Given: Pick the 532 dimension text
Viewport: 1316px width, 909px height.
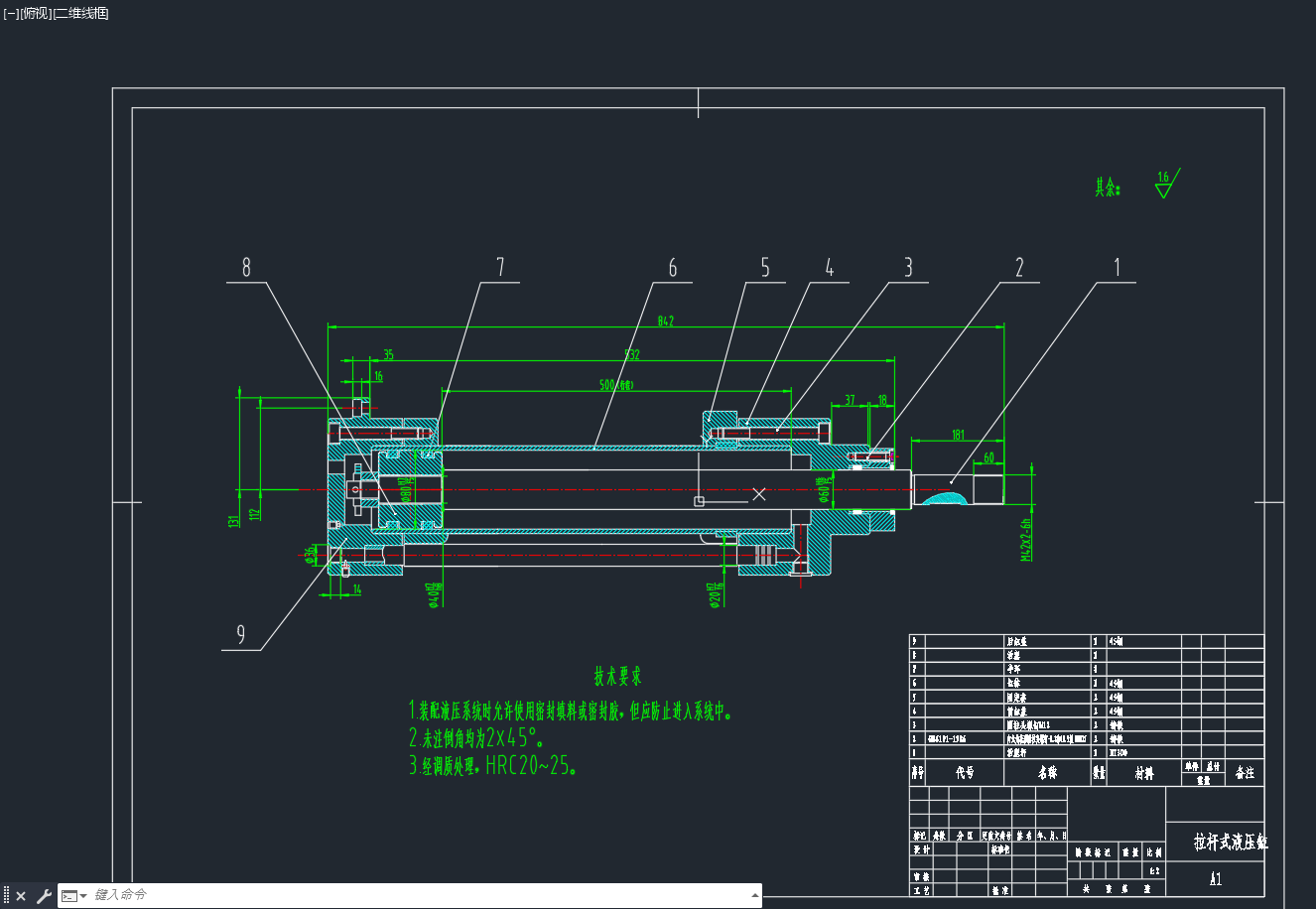Looking at the screenshot, I should pyautogui.click(x=632, y=354).
